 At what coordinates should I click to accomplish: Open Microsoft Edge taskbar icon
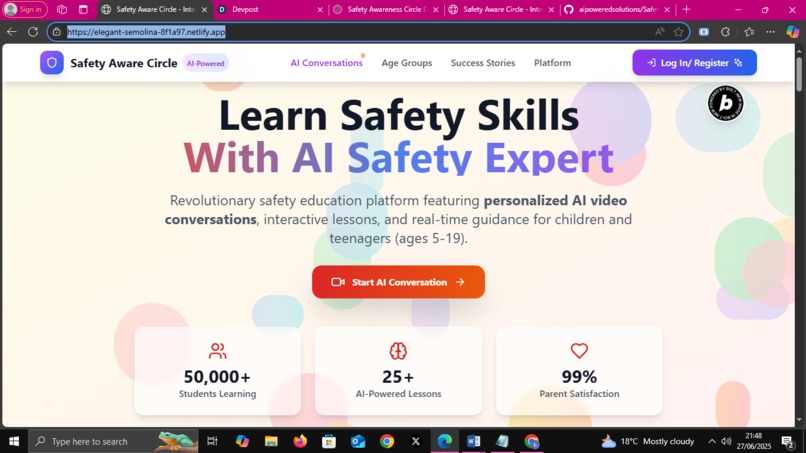pos(445,441)
